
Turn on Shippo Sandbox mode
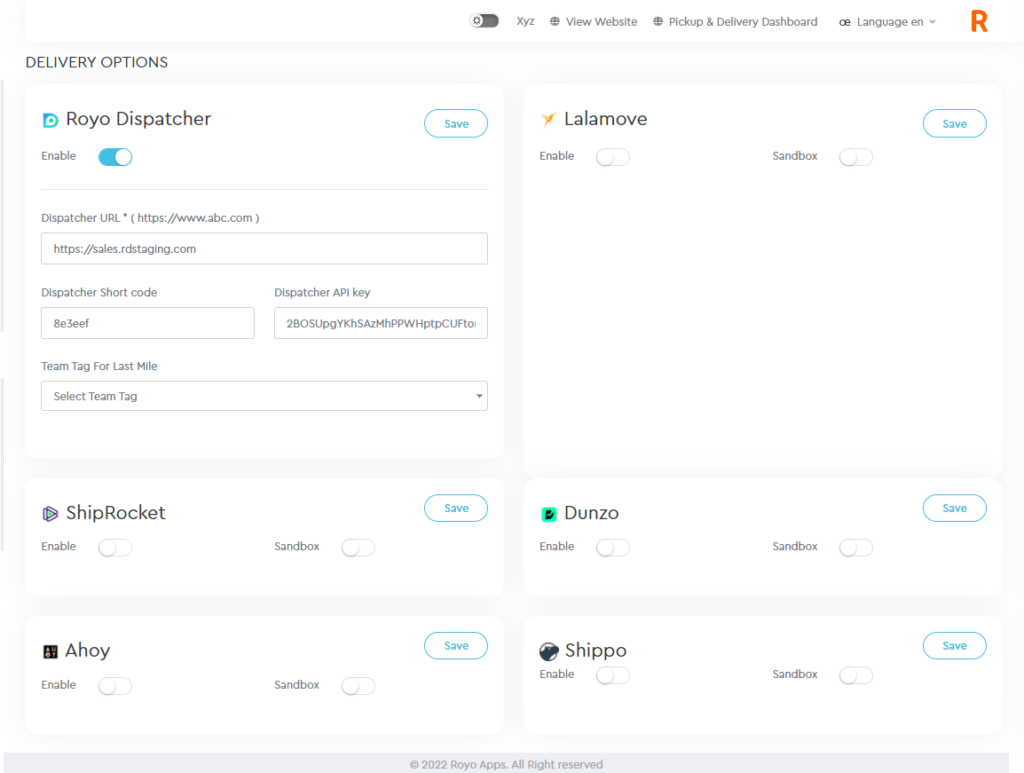[x=856, y=675]
